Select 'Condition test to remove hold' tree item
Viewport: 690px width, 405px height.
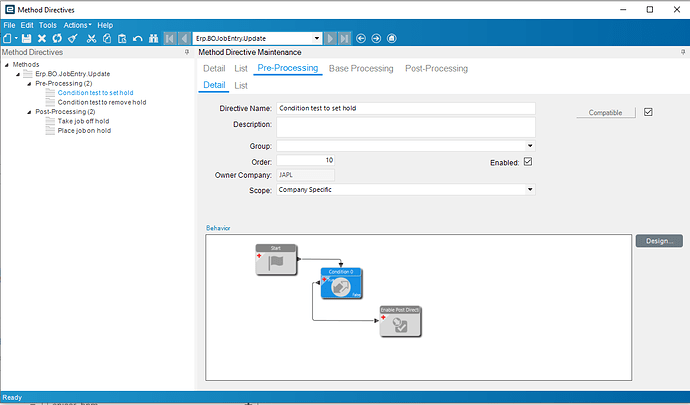(102, 102)
